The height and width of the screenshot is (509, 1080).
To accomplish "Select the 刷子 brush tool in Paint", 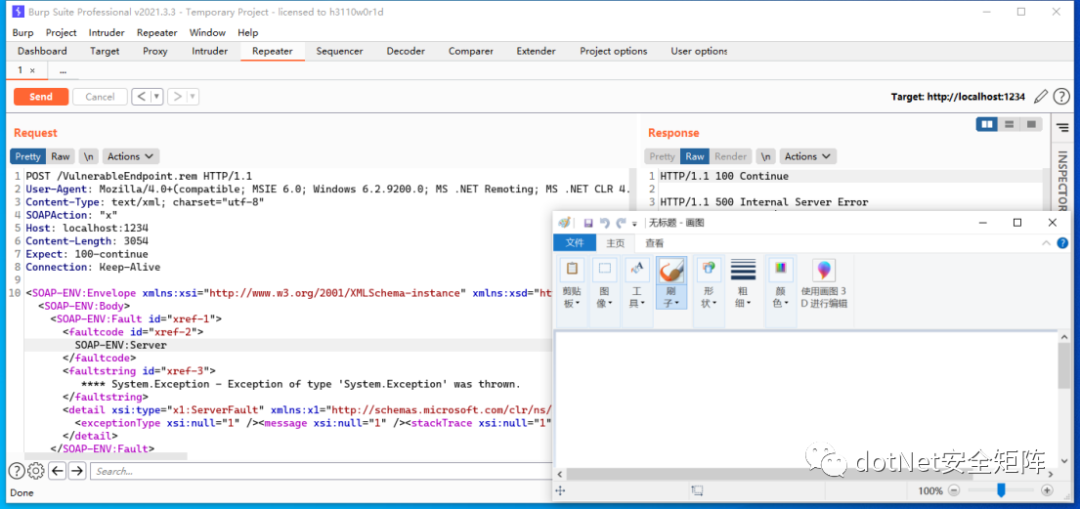I will (672, 284).
